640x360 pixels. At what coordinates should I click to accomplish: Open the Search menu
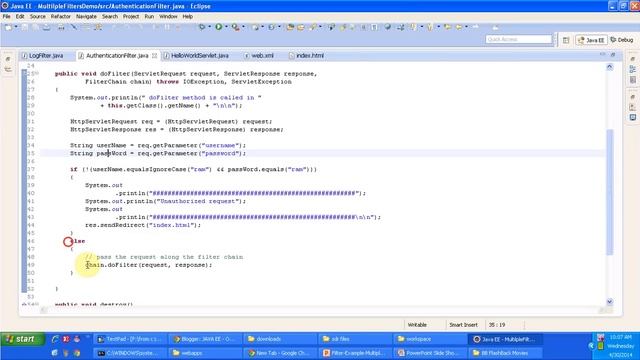tap(110, 17)
